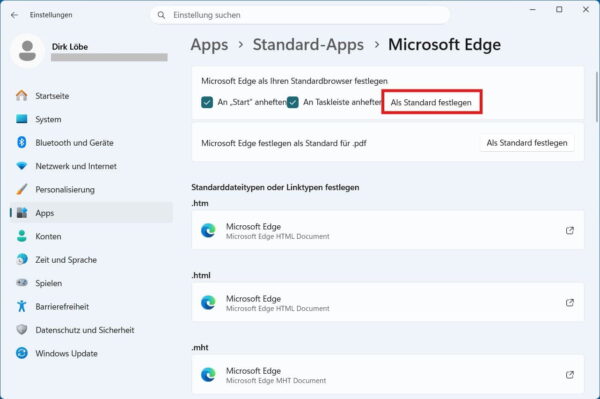
Task: Select the Bluetooth icon in sidebar
Action: pos(22,142)
